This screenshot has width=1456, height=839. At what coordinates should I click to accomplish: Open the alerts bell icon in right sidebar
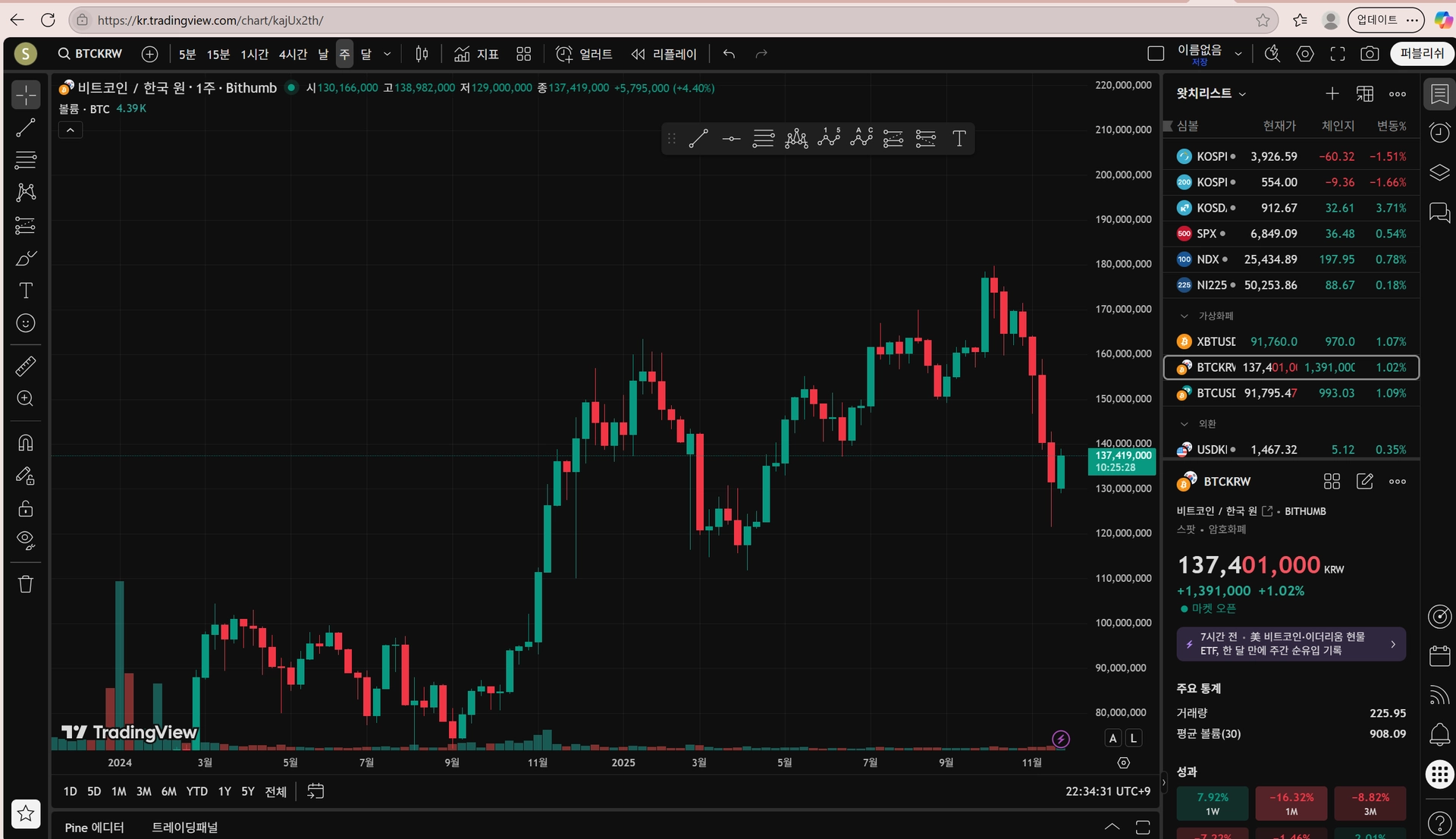point(1439,734)
